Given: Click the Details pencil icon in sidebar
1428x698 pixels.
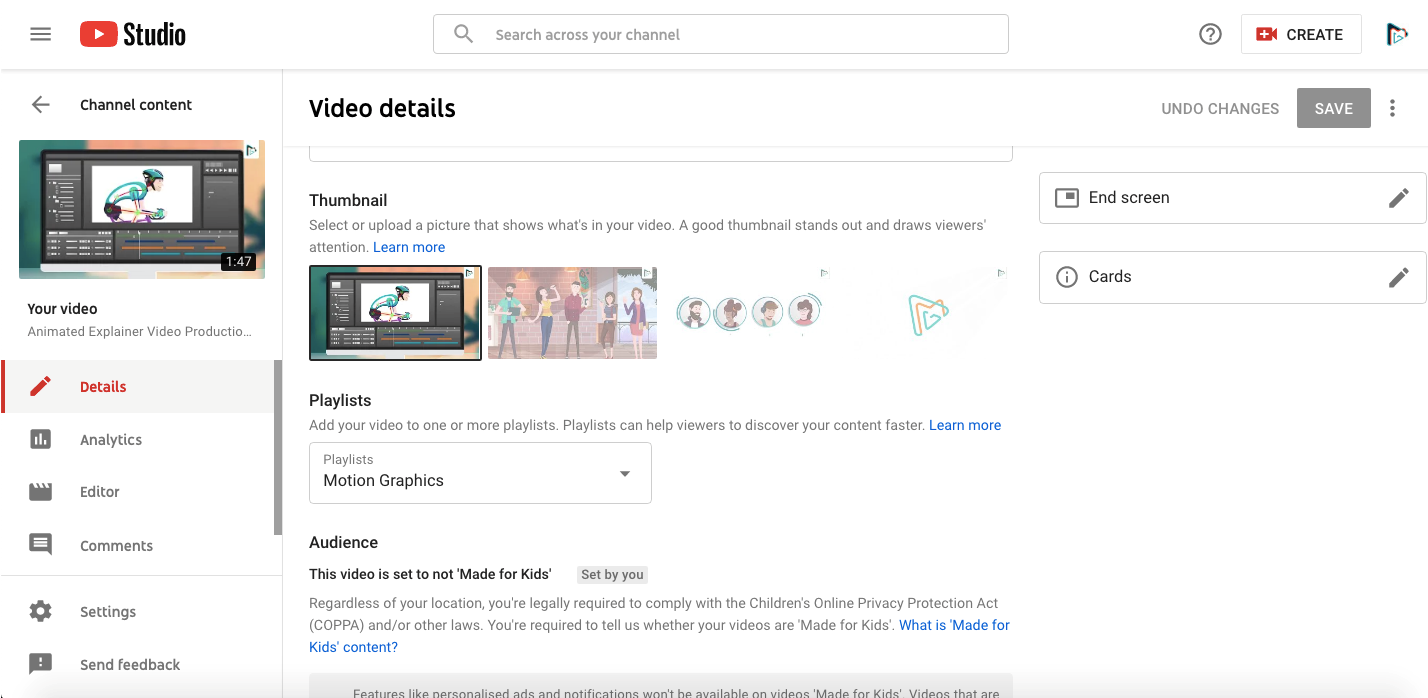Looking at the screenshot, I should click(40, 386).
